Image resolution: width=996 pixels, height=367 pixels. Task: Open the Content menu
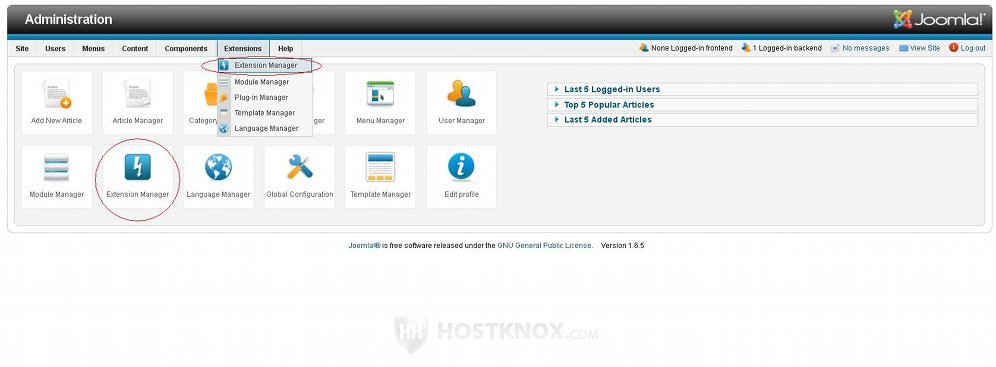[x=135, y=48]
